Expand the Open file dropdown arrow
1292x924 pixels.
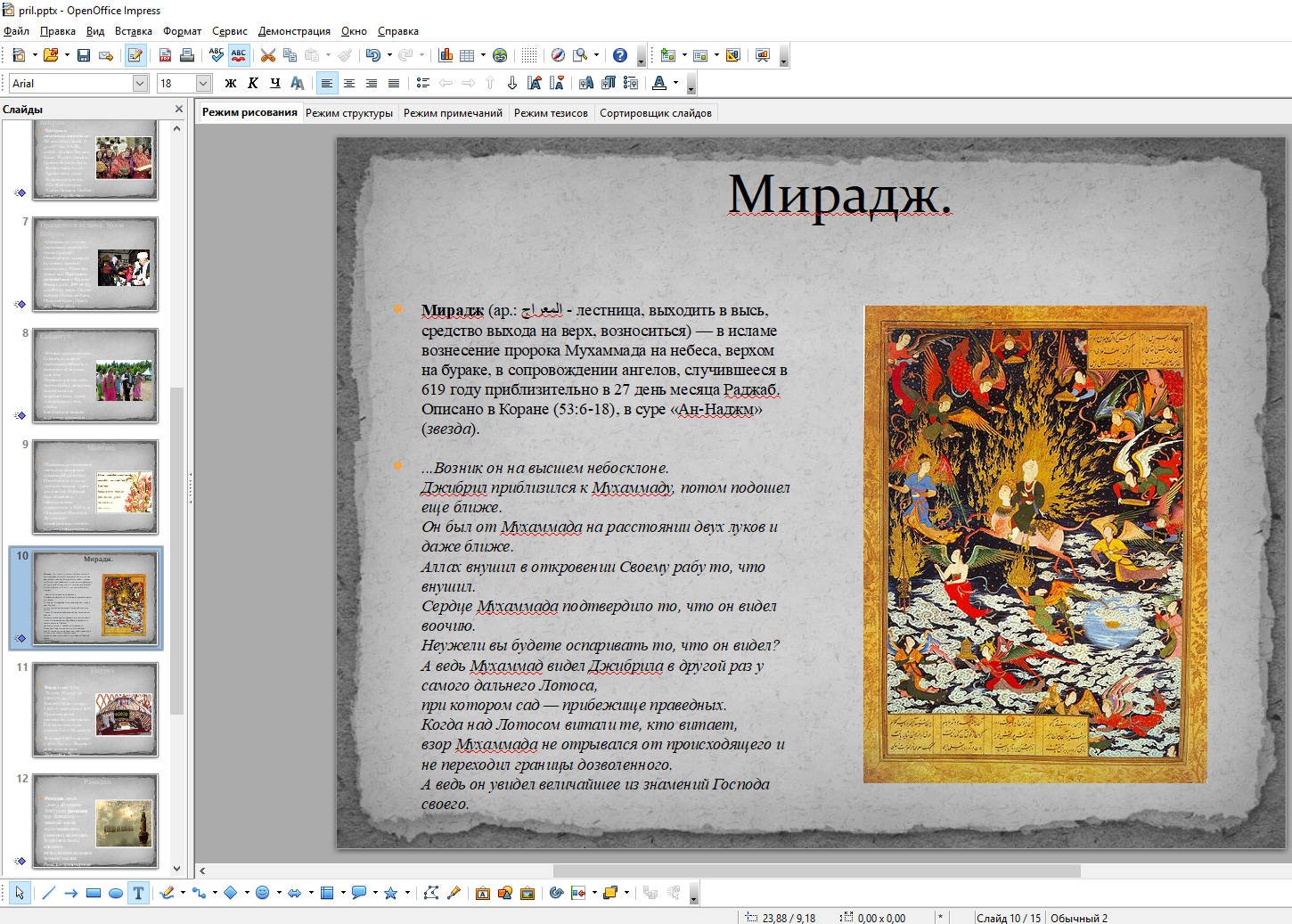point(67,55)
